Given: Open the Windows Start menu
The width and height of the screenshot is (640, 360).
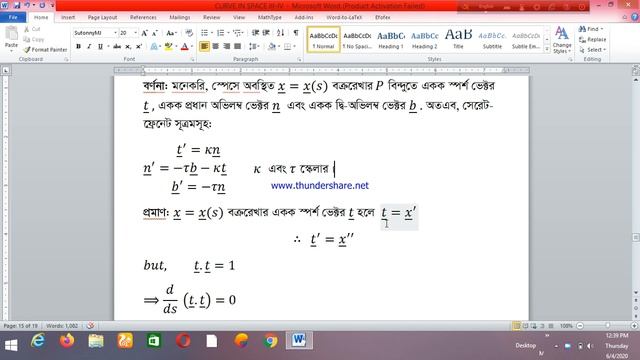Looking at the screenshot, I should [11, 345].
